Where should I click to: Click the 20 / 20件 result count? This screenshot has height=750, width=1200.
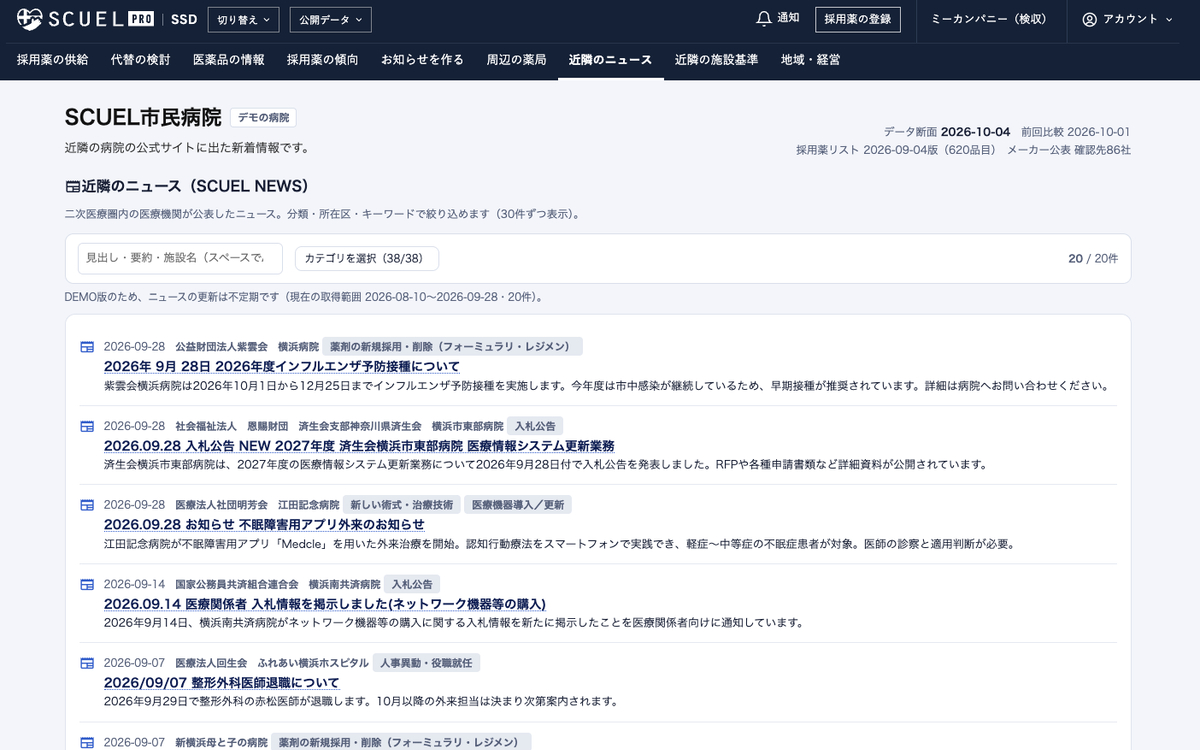pyautogui.click(x=1093, y=258)
